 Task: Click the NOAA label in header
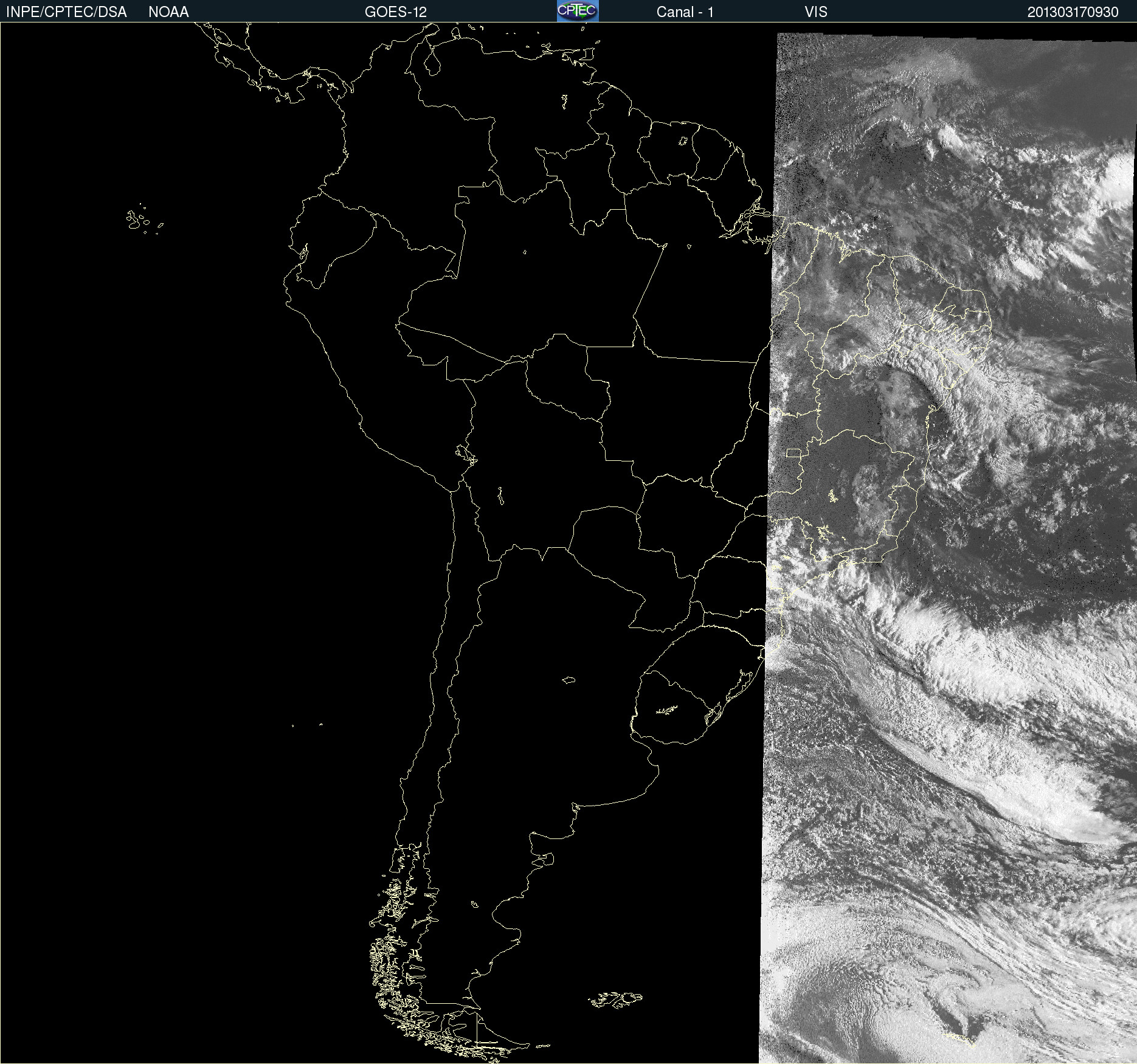[x=168, y=12]
